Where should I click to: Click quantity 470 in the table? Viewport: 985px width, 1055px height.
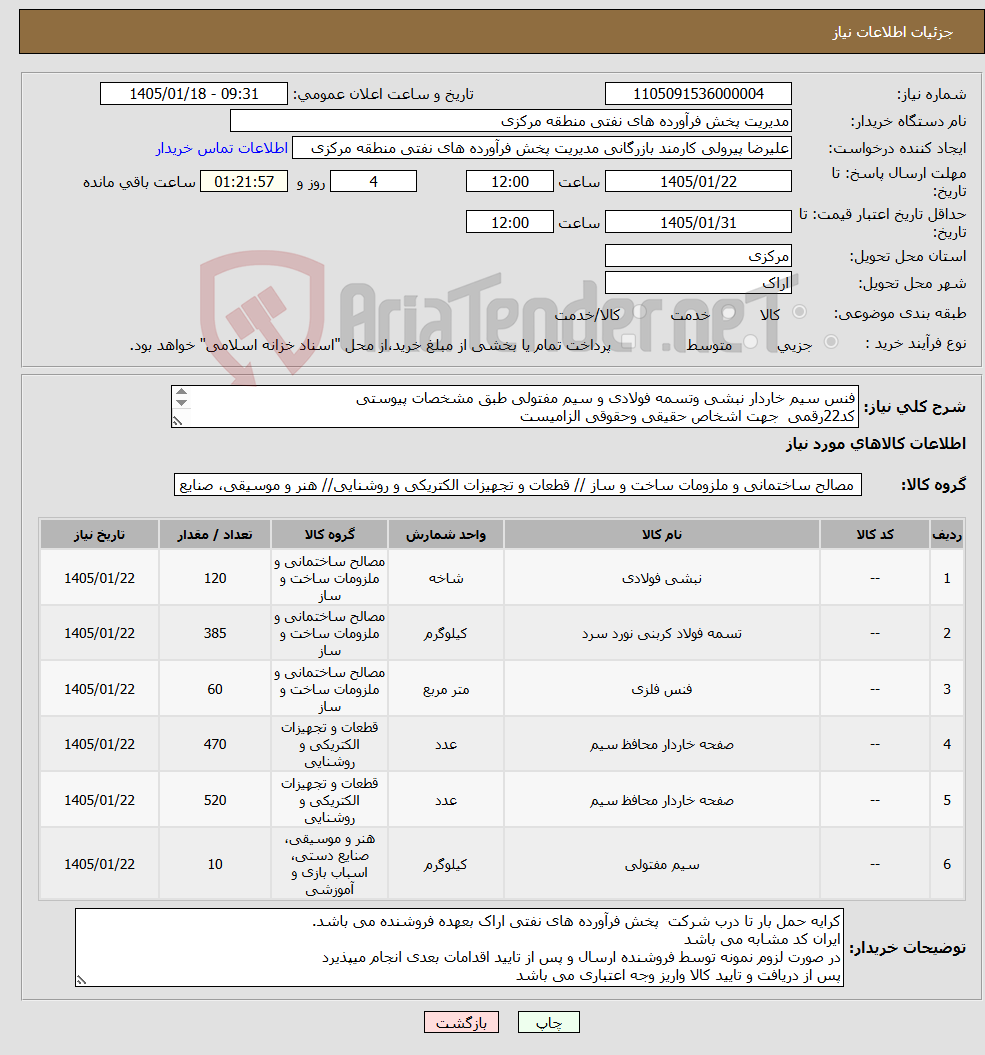[x=215, y=745]
